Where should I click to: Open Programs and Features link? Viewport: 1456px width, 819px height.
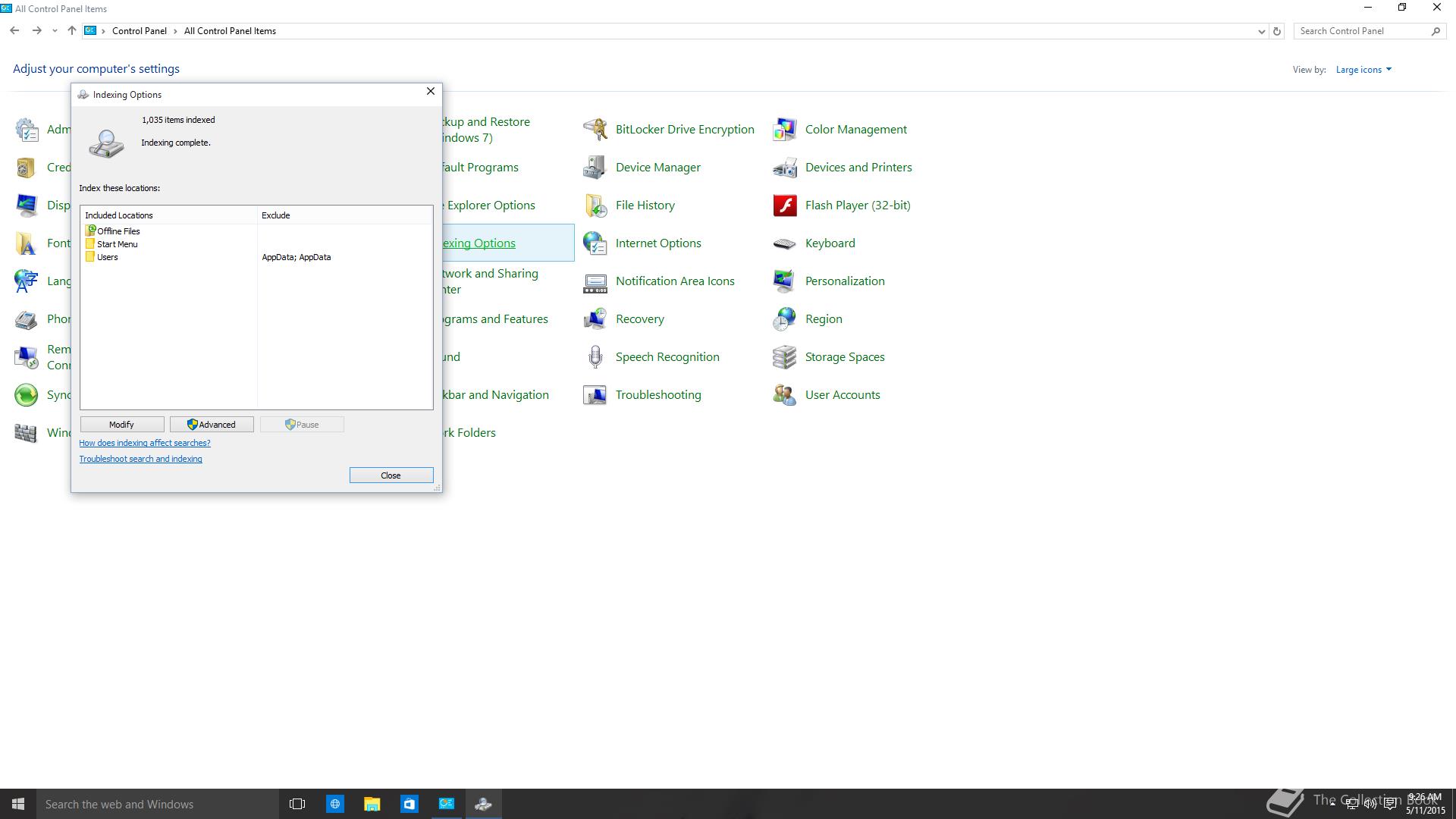496,319
